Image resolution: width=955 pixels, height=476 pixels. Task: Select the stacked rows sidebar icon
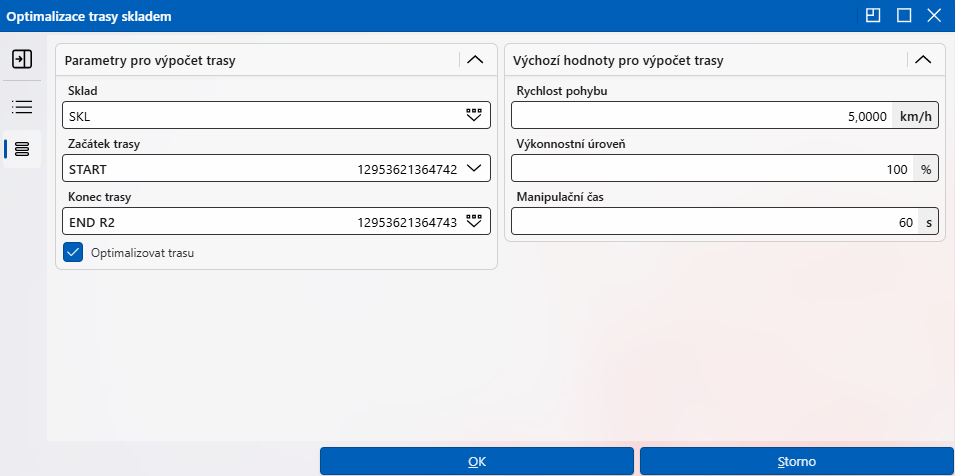click(22, 149)
